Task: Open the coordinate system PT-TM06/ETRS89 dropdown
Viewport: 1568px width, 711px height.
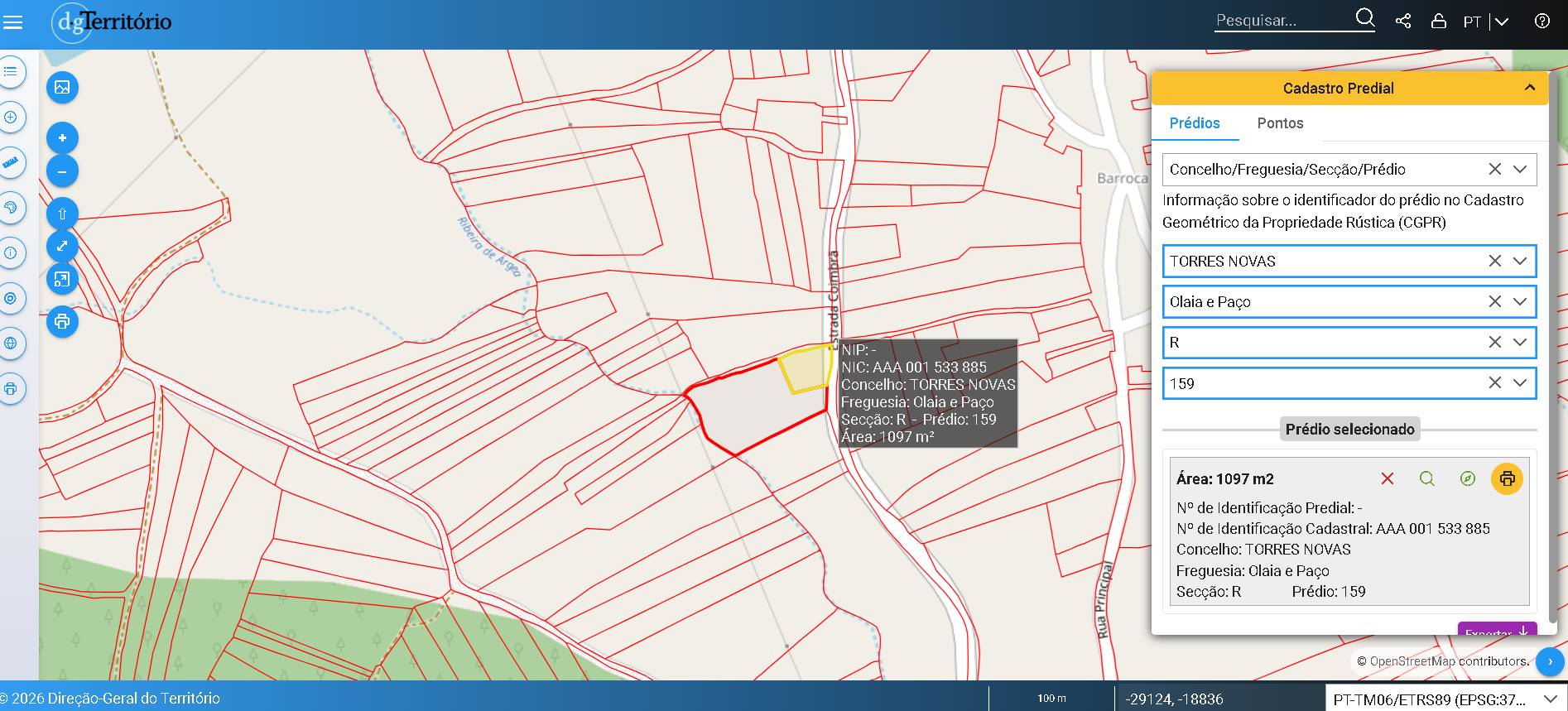Action: [x=1549, y=699]
